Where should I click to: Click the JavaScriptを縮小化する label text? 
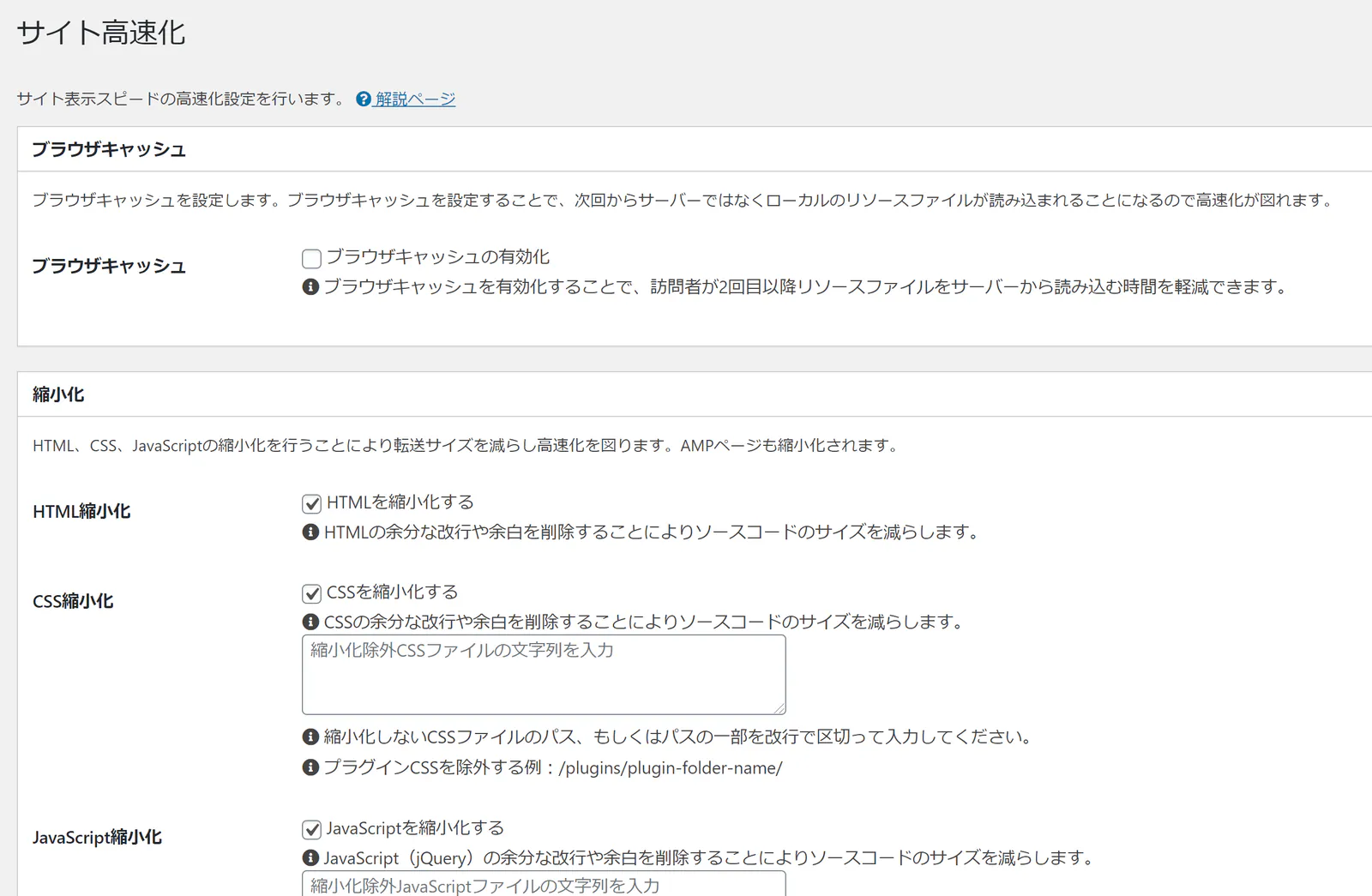[x=415, y=828]
